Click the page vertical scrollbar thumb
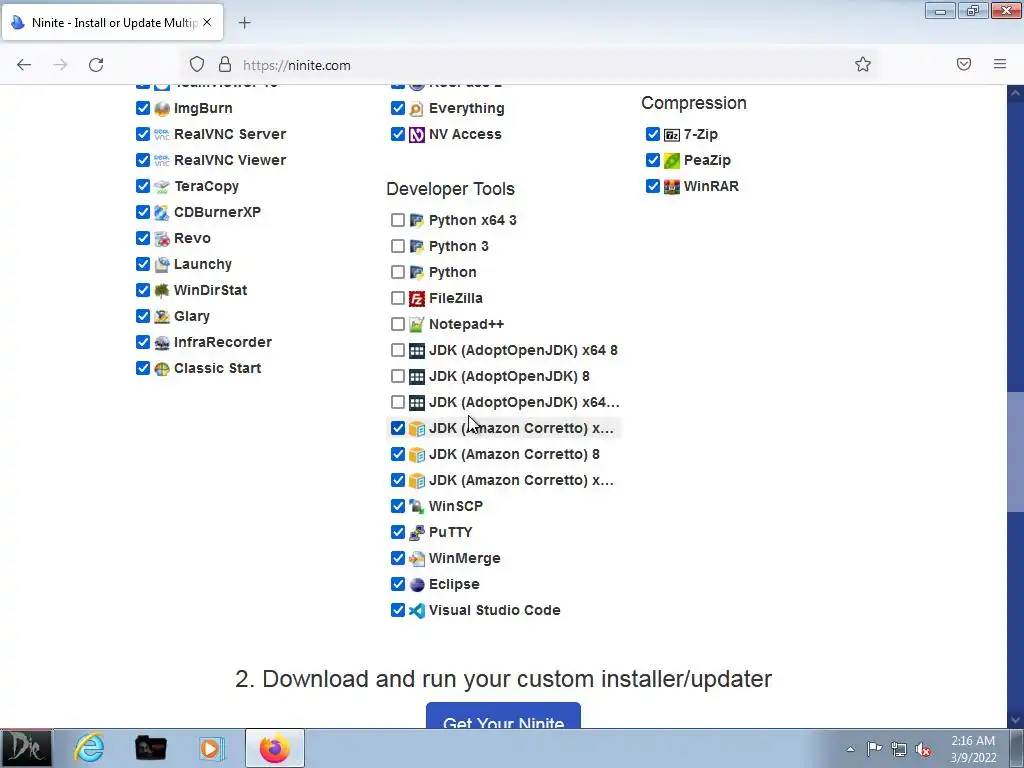This screenshot has width=1024, height=768. click(x=1016, y=452)
